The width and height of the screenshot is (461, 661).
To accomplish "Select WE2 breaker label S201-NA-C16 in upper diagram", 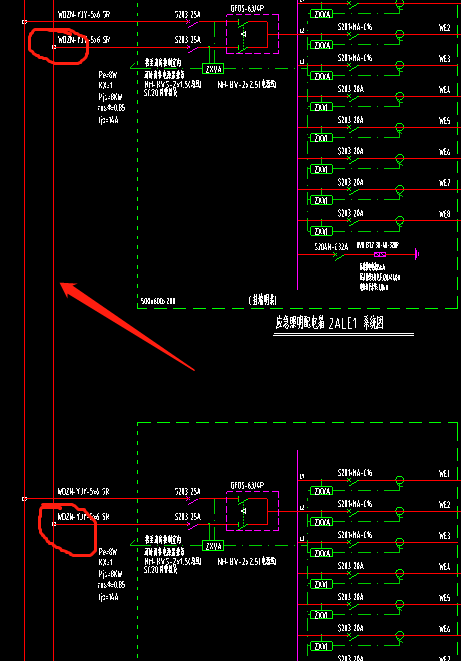I will pos(355,27).
